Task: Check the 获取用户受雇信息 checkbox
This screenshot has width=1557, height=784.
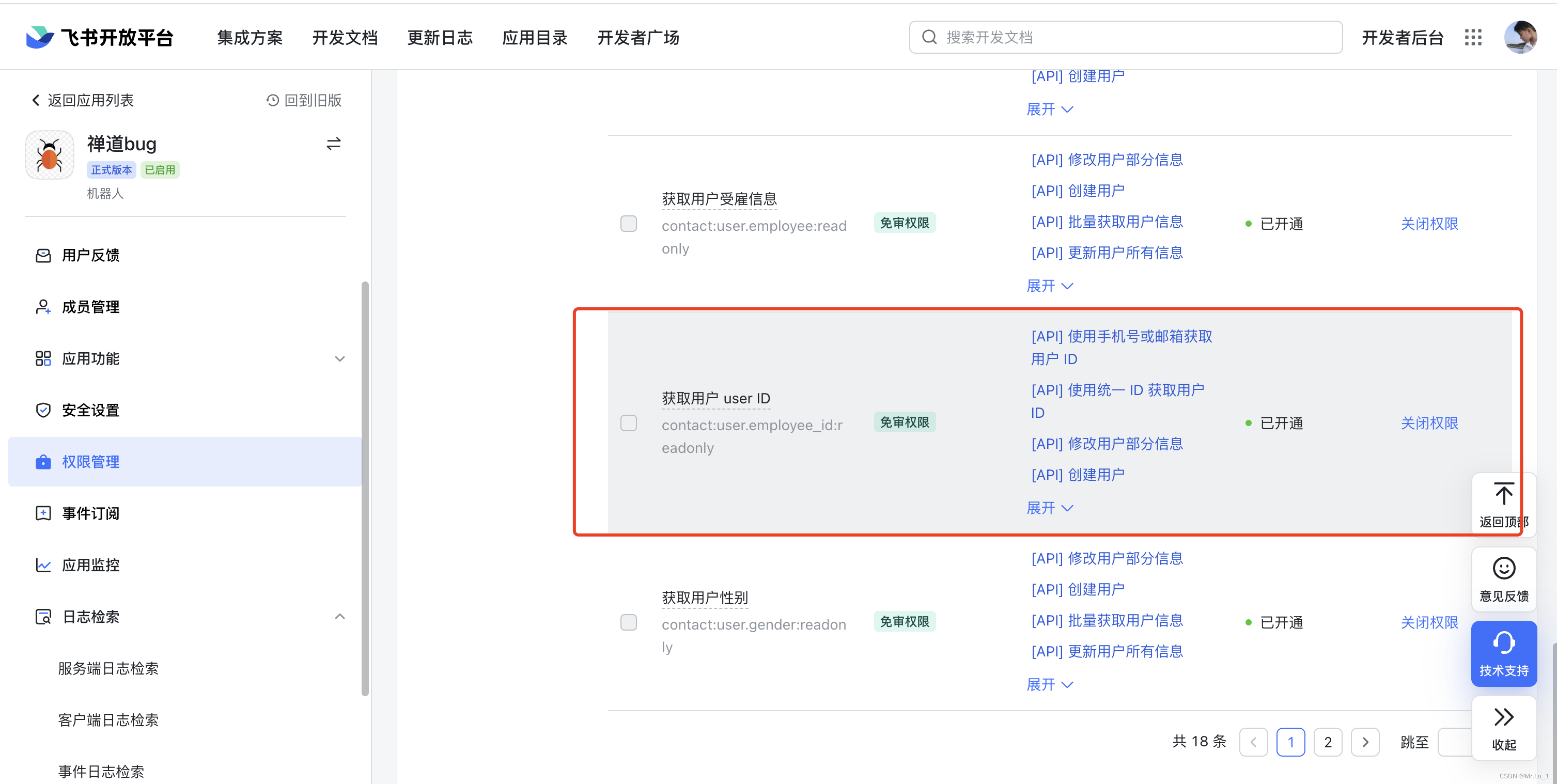Action: click(x=629, y=224)
